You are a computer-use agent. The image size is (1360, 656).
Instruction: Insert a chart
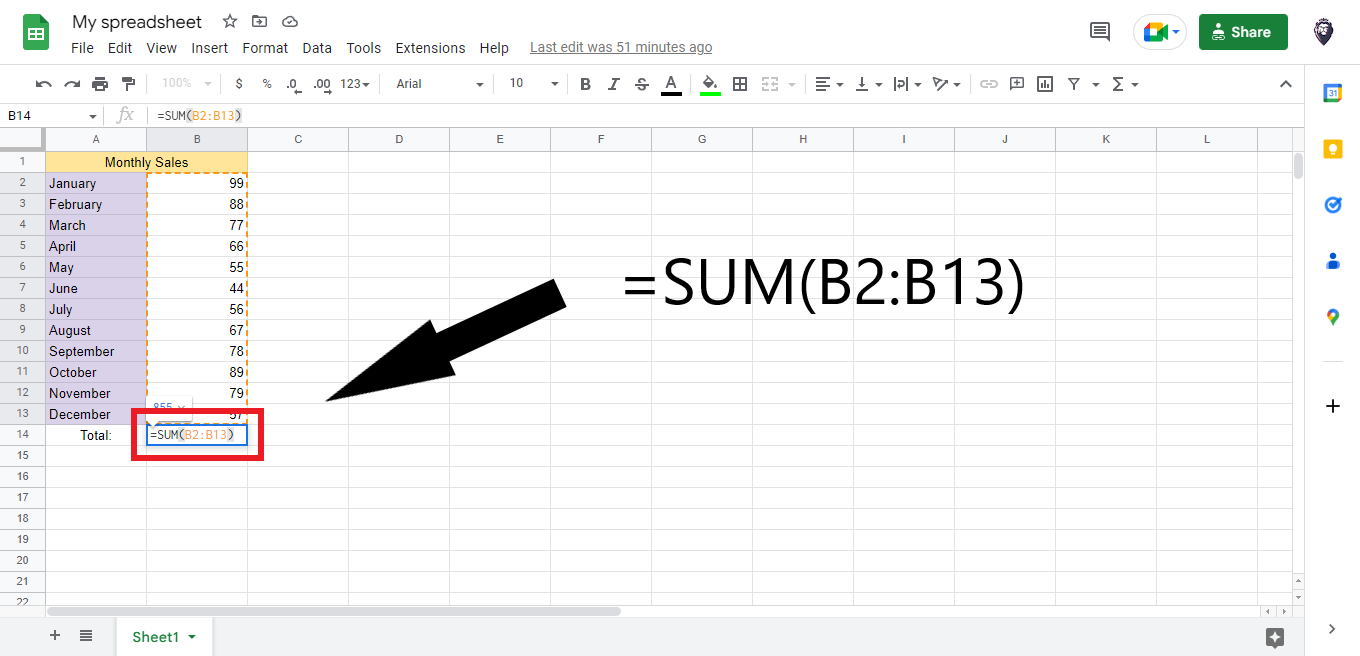coord(1045,84)
